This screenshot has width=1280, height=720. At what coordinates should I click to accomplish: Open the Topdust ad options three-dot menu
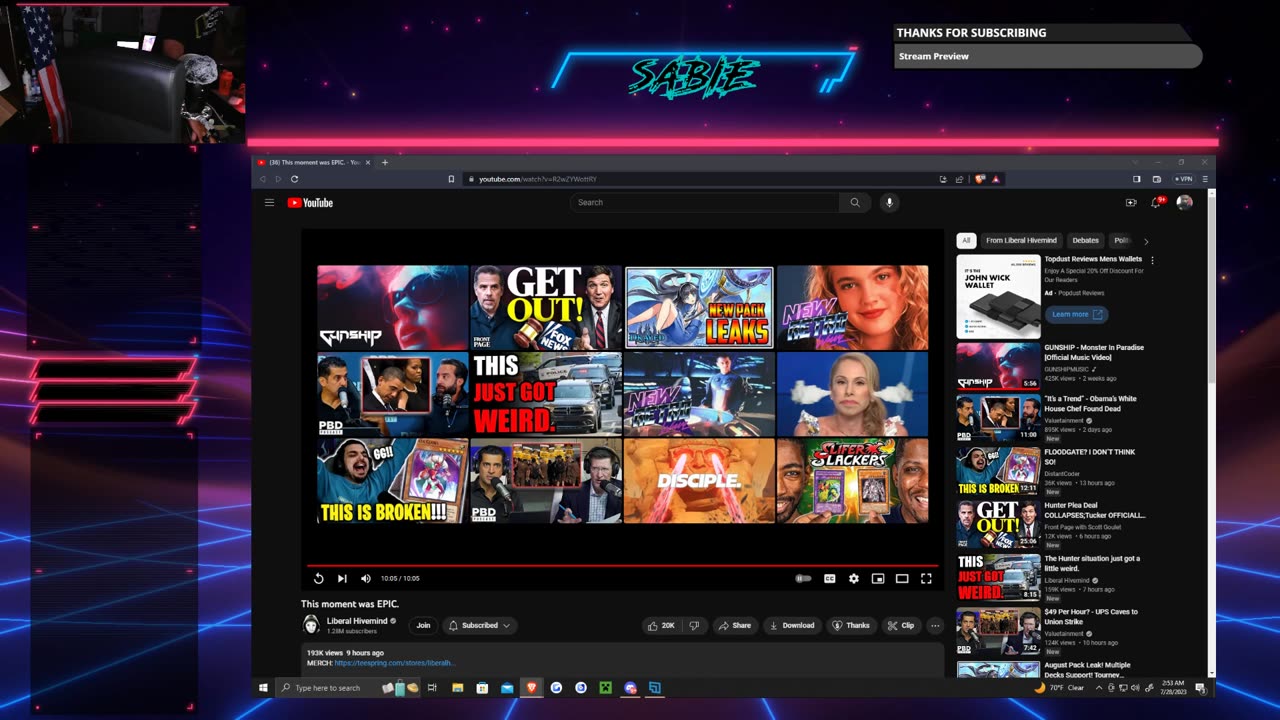(x=1152, y=261)
